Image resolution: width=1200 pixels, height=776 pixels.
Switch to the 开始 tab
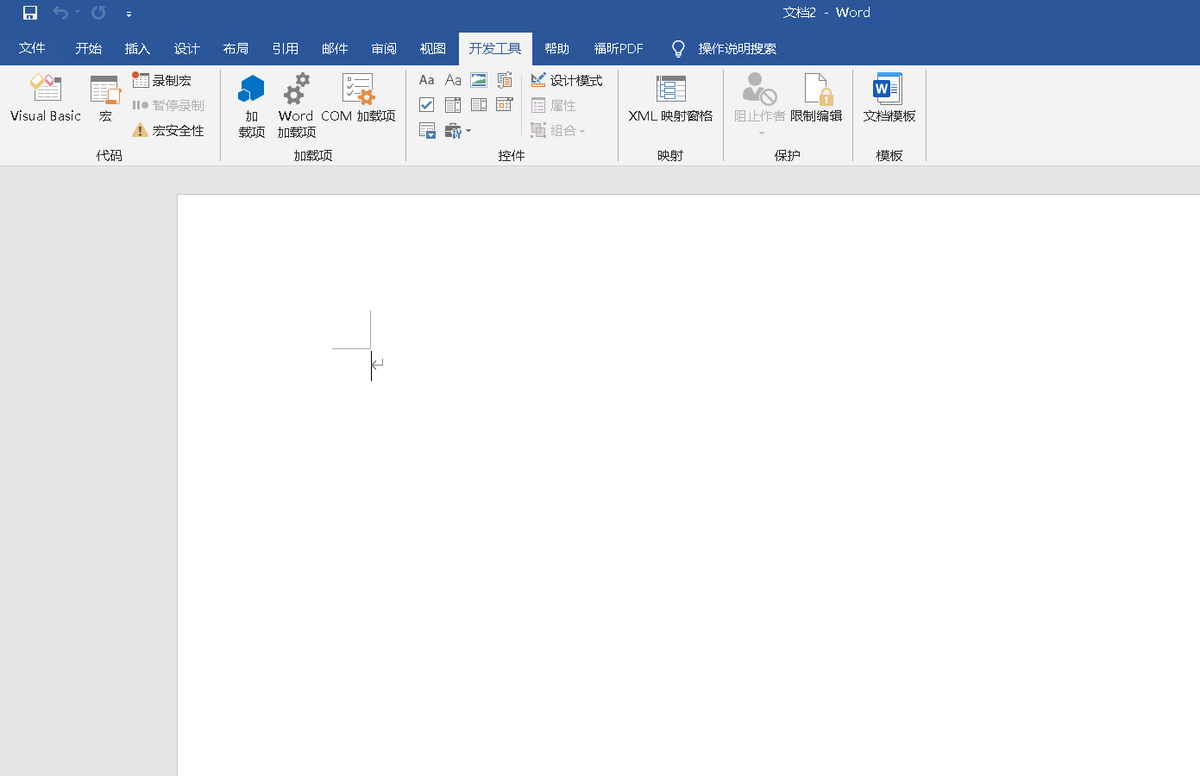(88, 48)
